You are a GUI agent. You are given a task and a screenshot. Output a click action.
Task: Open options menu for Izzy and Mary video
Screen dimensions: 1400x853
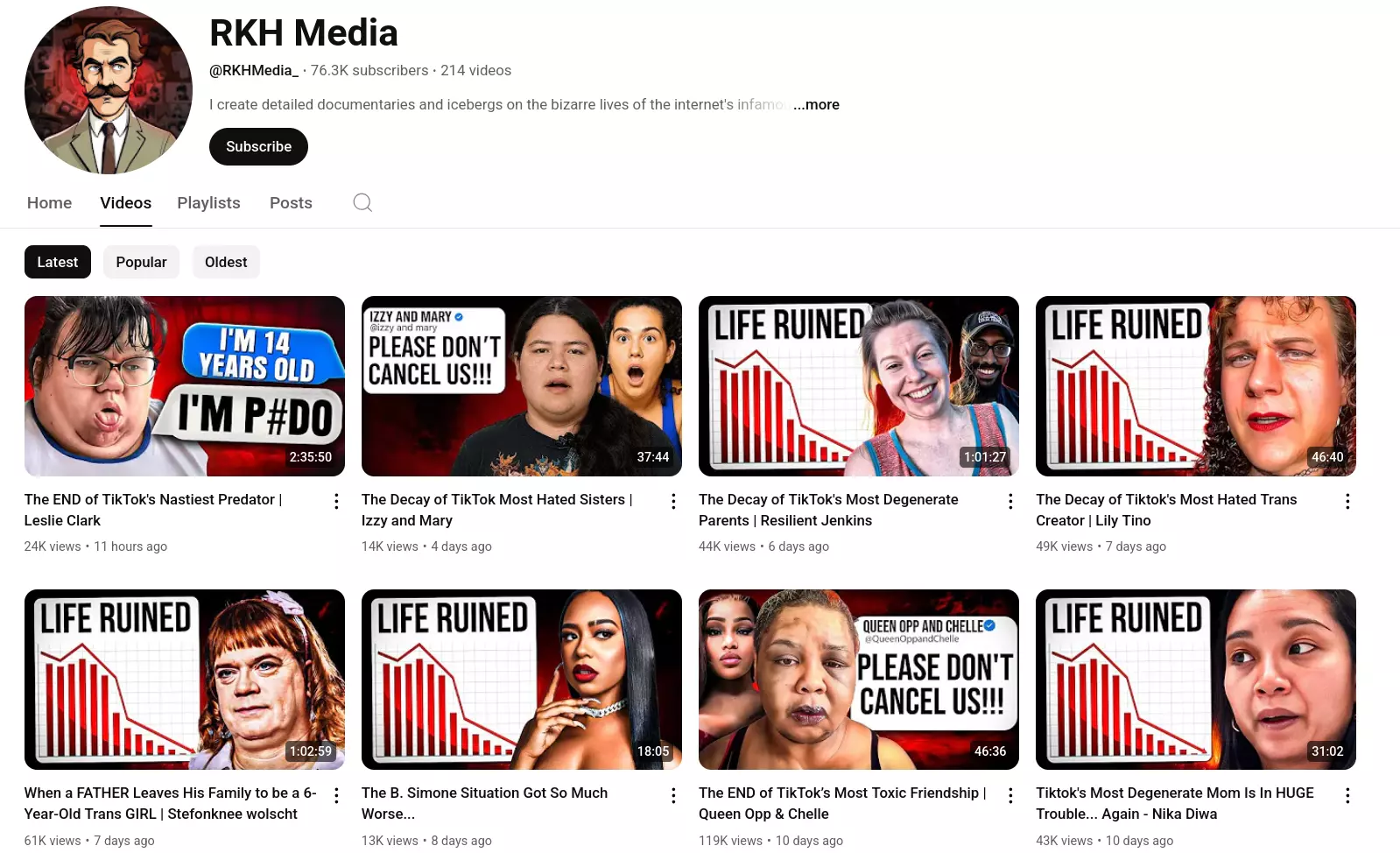point(673,501)
